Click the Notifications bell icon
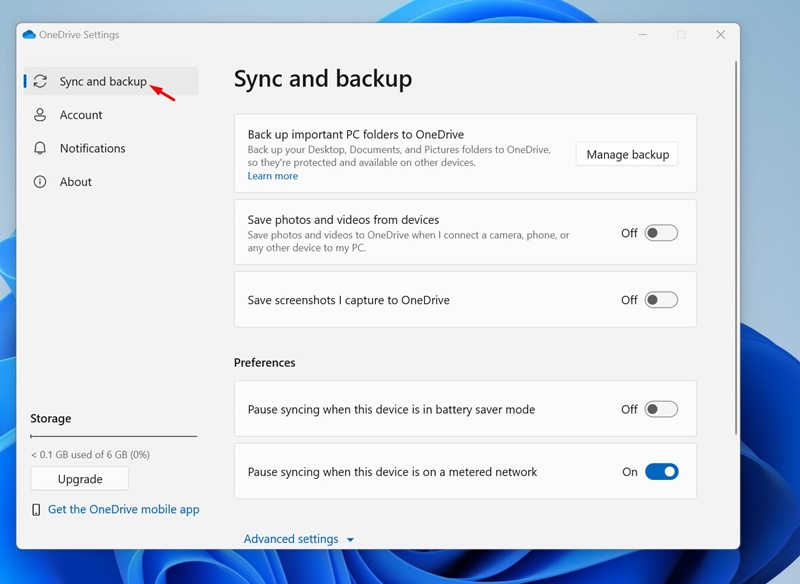800x584 pixels. pos(40,148)
